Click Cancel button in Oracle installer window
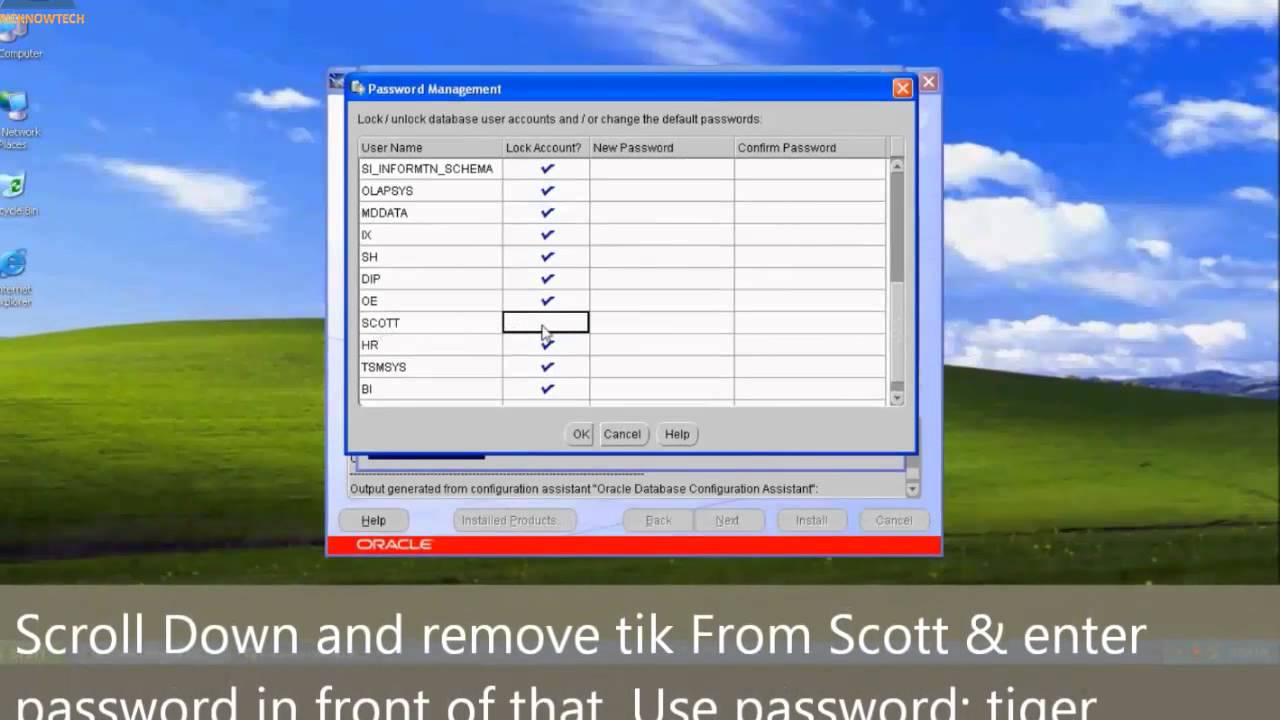Viewport: 1280px width, 720px height. pos(893,520)
